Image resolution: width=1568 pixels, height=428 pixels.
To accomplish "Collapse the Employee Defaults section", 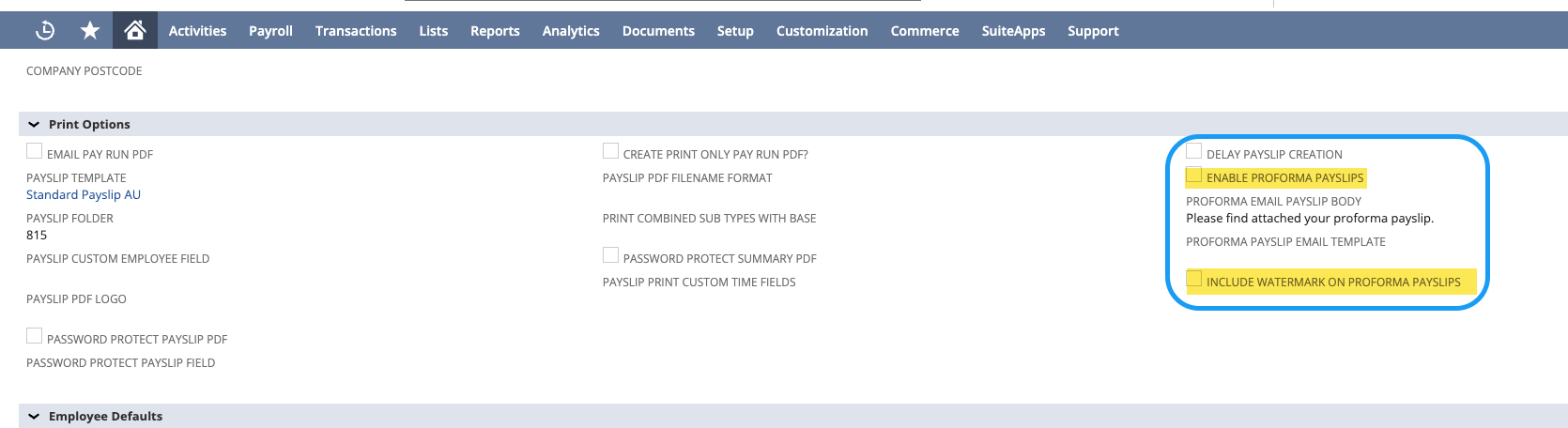I will coord(35,416).
